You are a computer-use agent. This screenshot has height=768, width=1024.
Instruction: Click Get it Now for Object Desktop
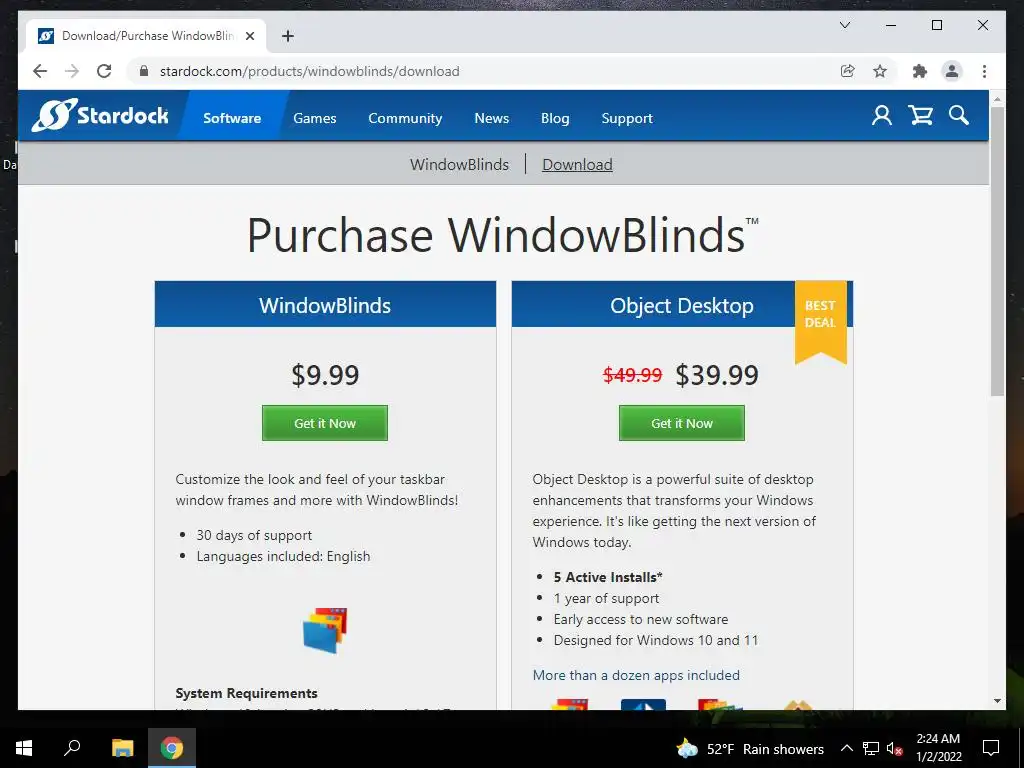[x=682, y=423]
